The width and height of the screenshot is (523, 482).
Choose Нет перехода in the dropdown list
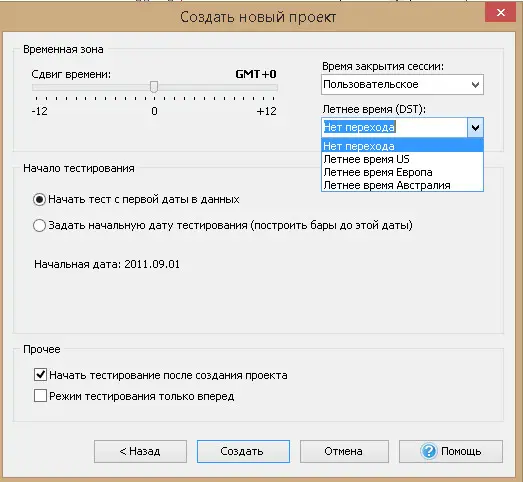click(x=403, y=146)
